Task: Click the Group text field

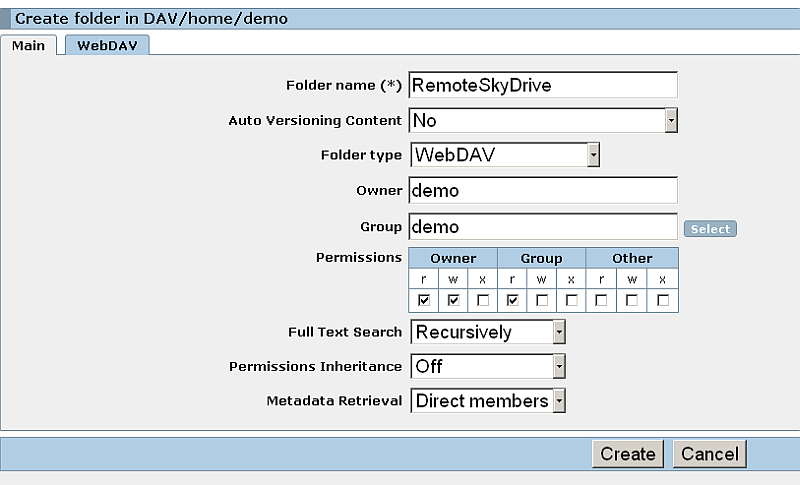Action: point(543,227)
